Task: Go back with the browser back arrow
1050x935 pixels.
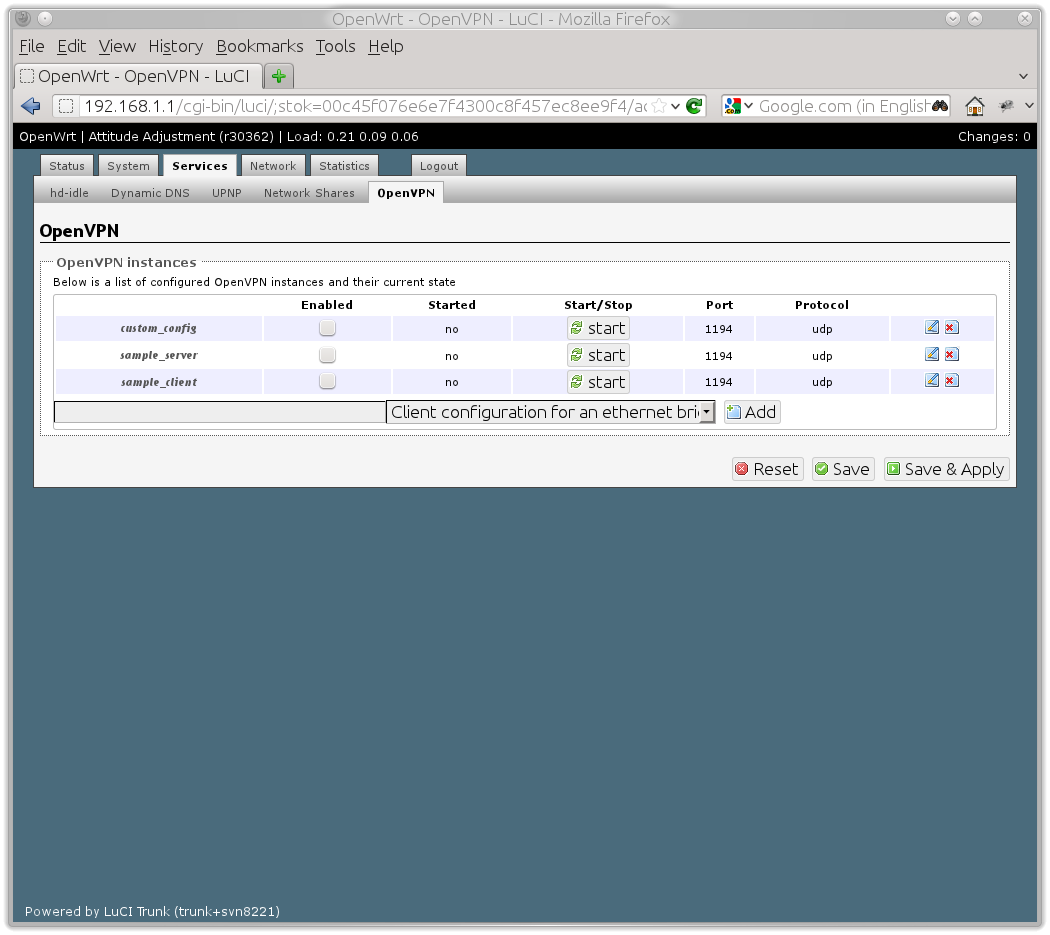Action: point(31,106)
